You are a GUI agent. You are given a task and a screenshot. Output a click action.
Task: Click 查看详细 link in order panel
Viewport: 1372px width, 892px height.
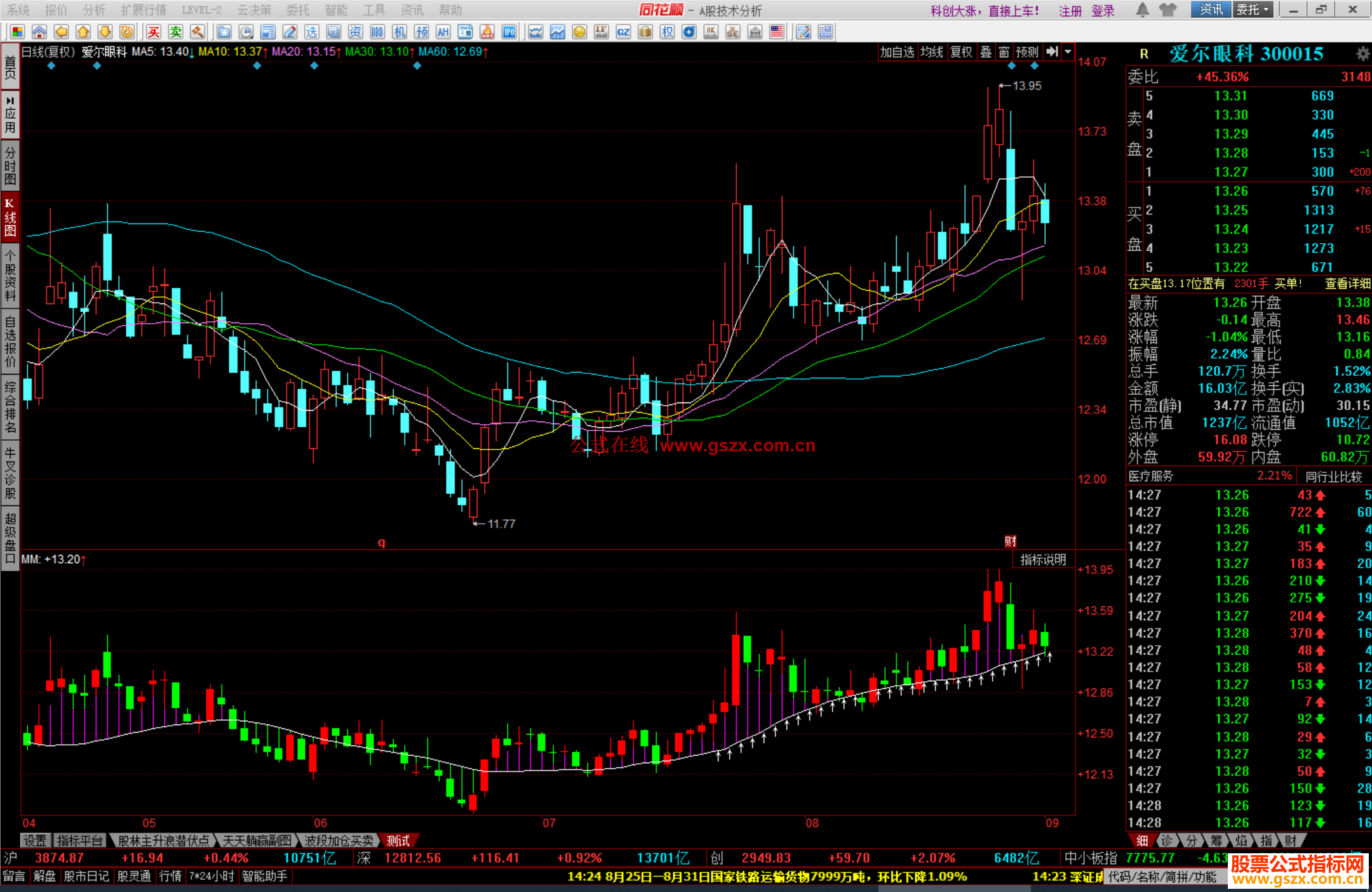(1347, 284)
